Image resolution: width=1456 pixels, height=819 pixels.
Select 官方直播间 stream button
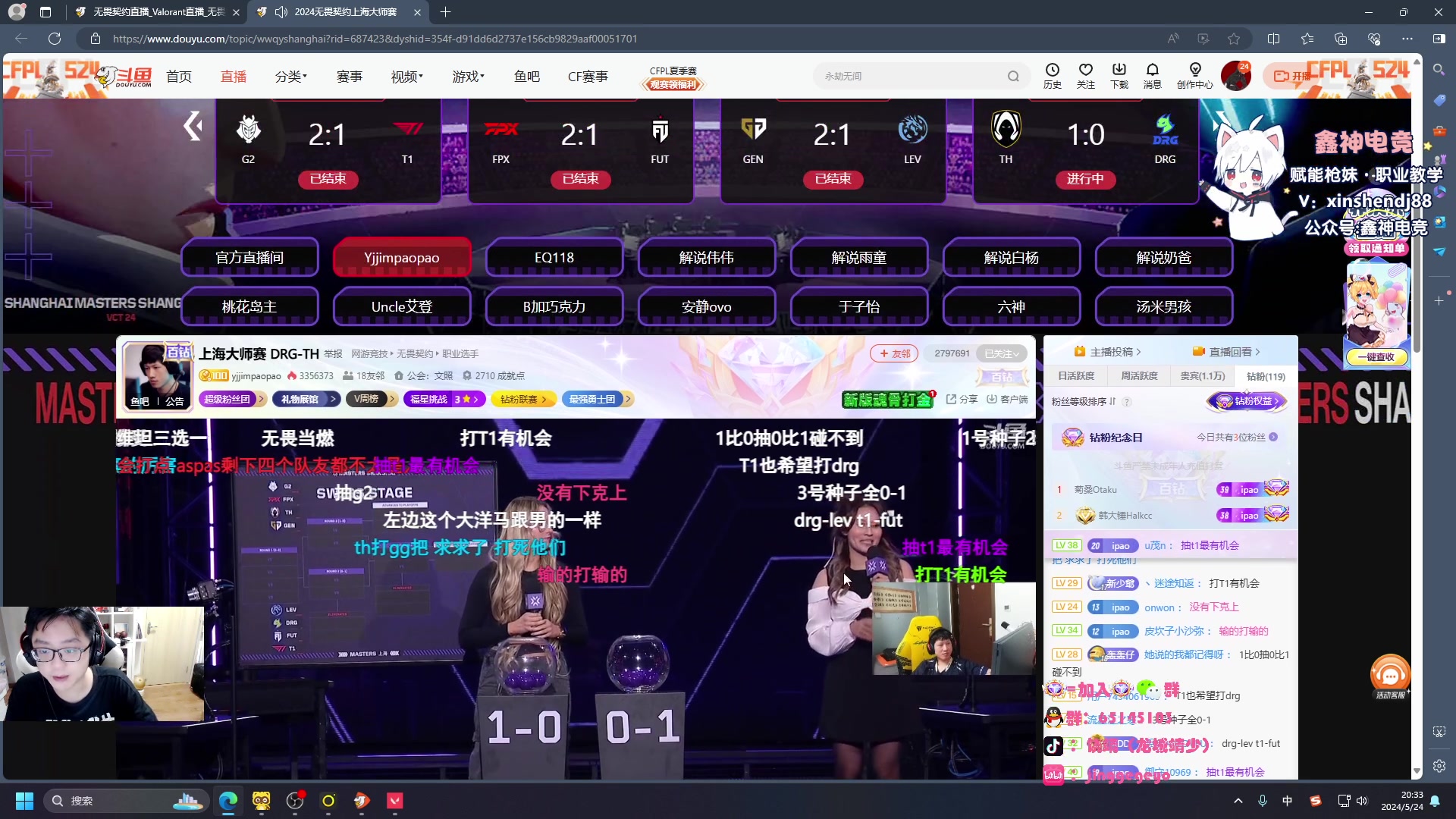249,258
